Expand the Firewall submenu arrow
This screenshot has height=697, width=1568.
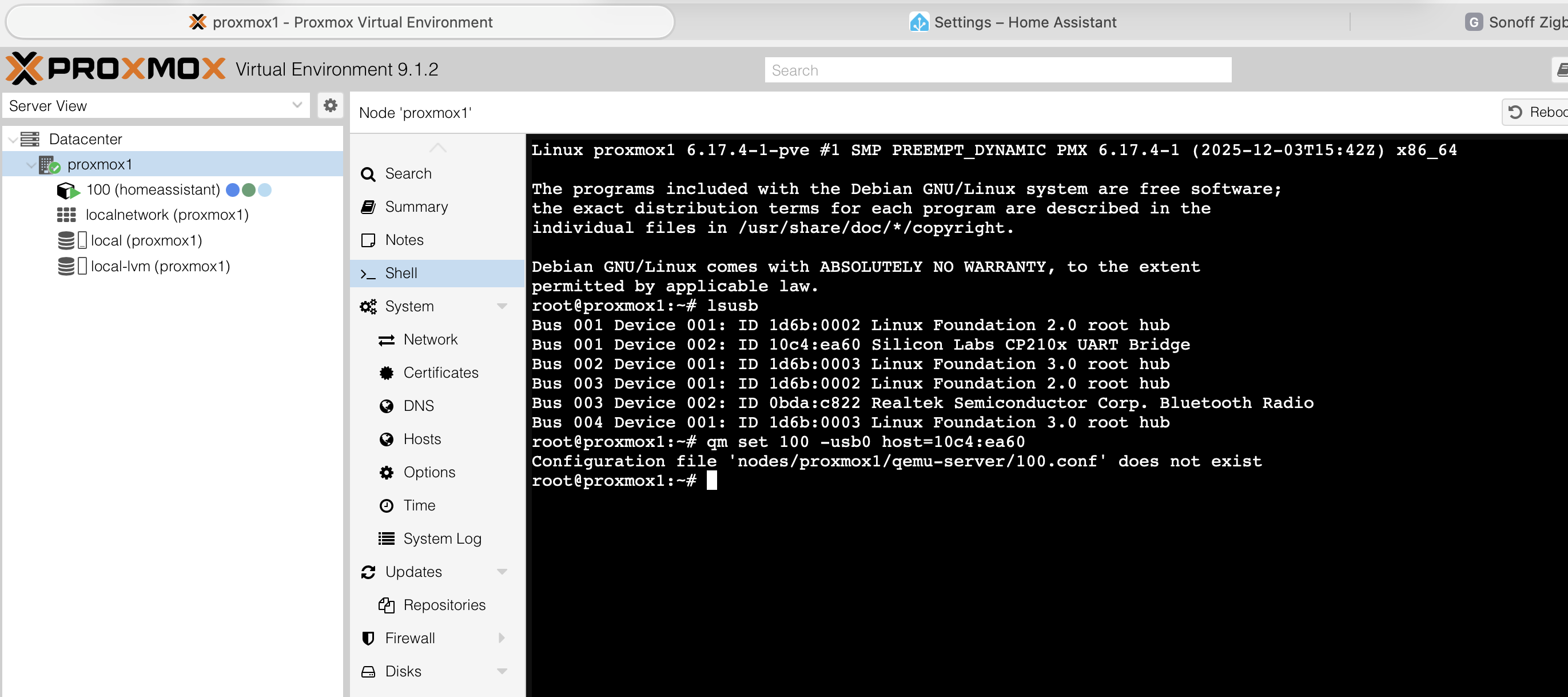[x=502, y=638]
